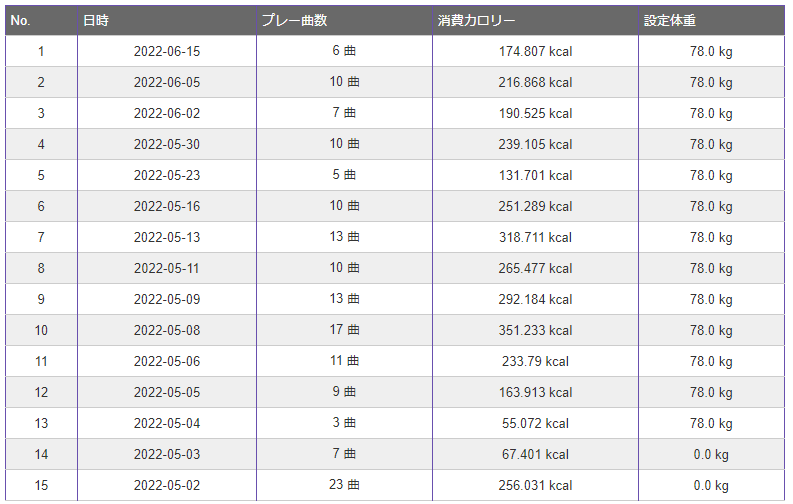Click the 251.289 kcal value
This screenshot has width=793, height=504.
[536, 206]
